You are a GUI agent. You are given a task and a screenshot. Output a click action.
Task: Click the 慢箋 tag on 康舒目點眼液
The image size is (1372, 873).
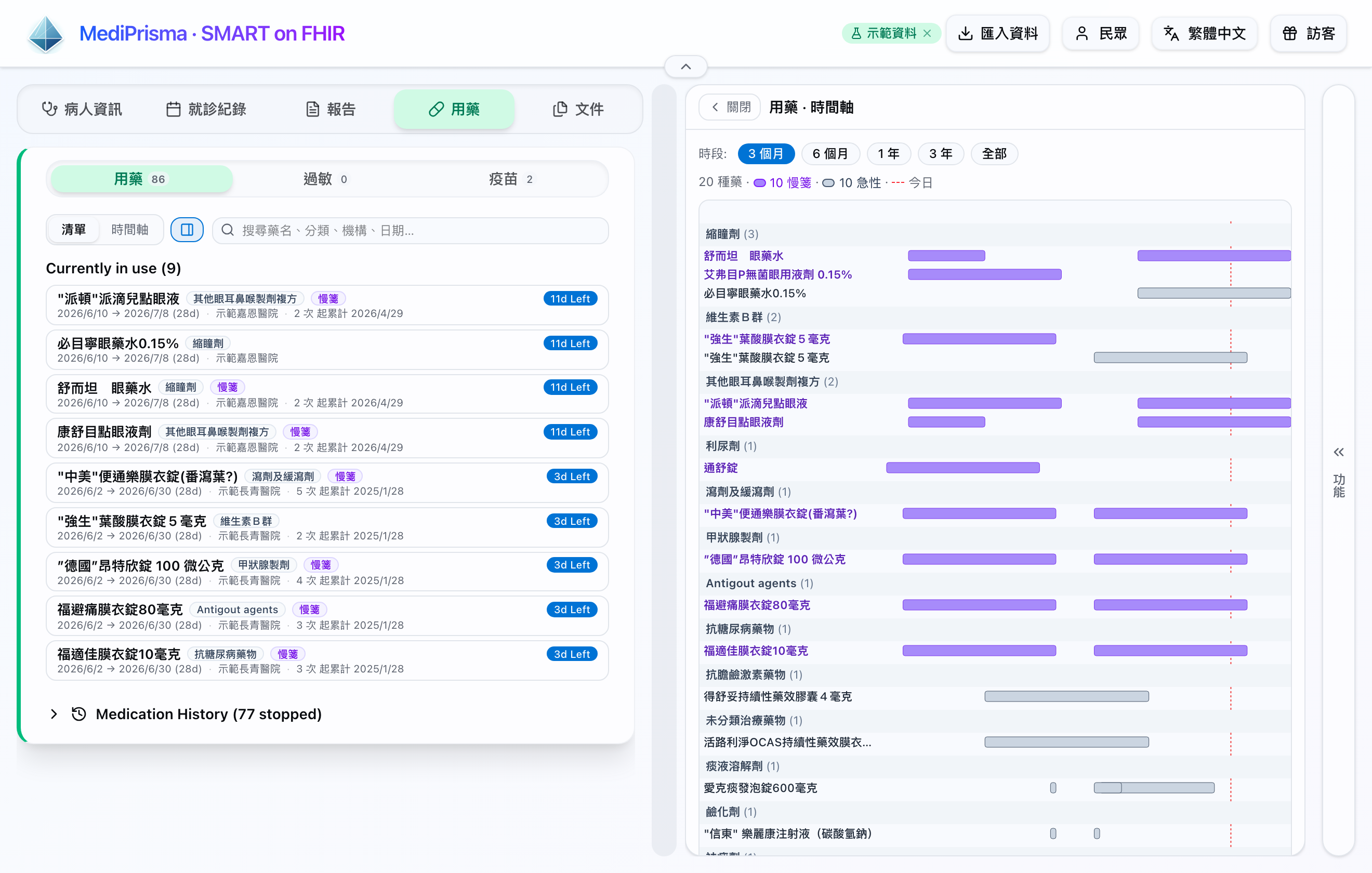click(x=300, y=432)
